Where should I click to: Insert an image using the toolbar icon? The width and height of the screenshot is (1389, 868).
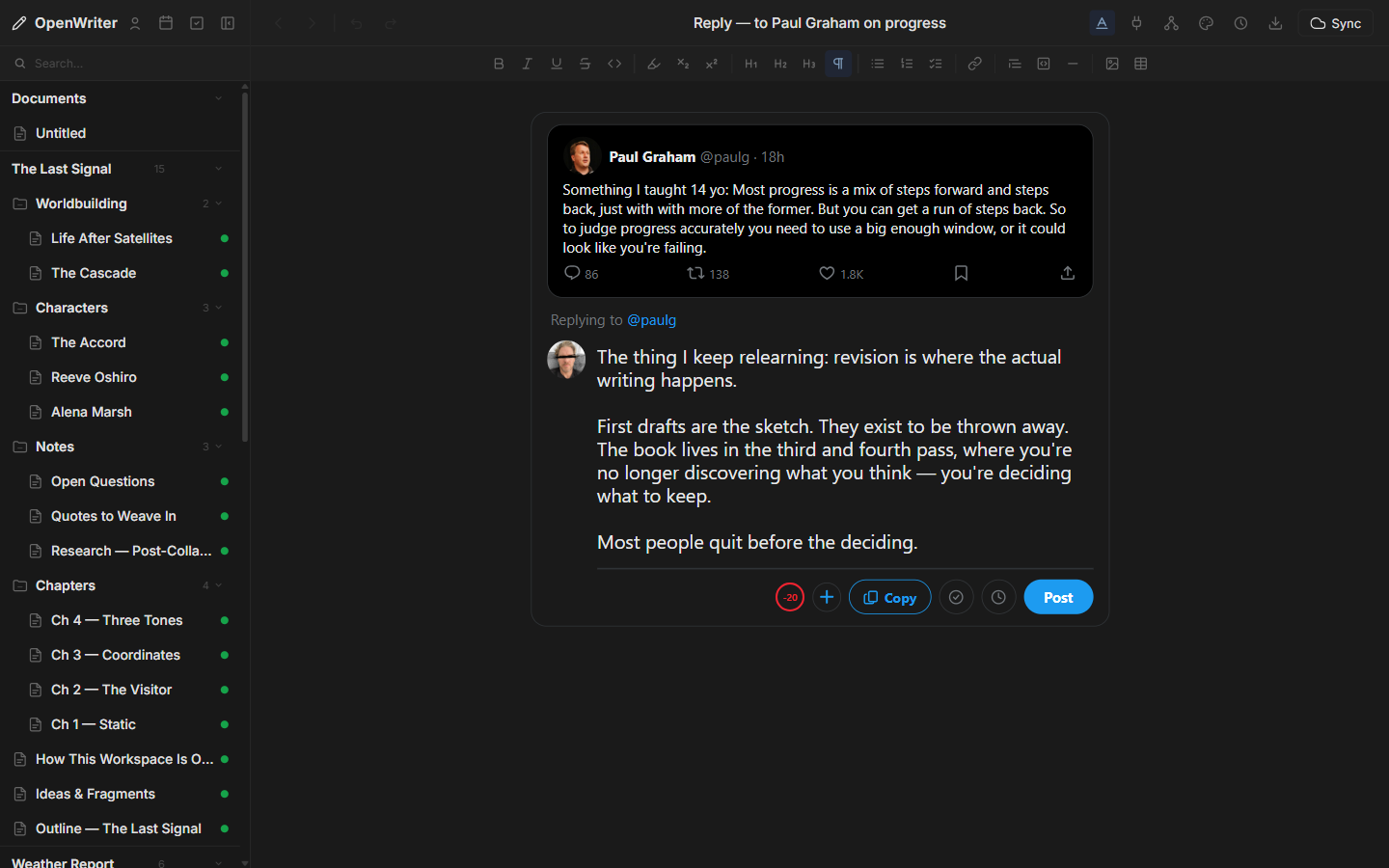(1112, 63)
